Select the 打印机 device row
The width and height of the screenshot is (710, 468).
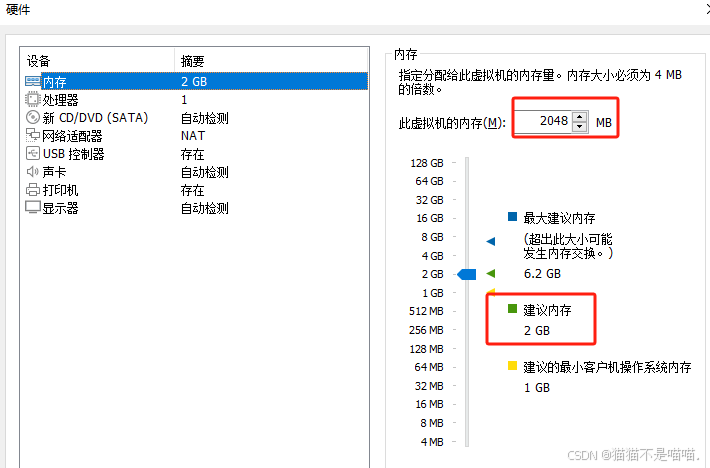[x=196, y=190]
